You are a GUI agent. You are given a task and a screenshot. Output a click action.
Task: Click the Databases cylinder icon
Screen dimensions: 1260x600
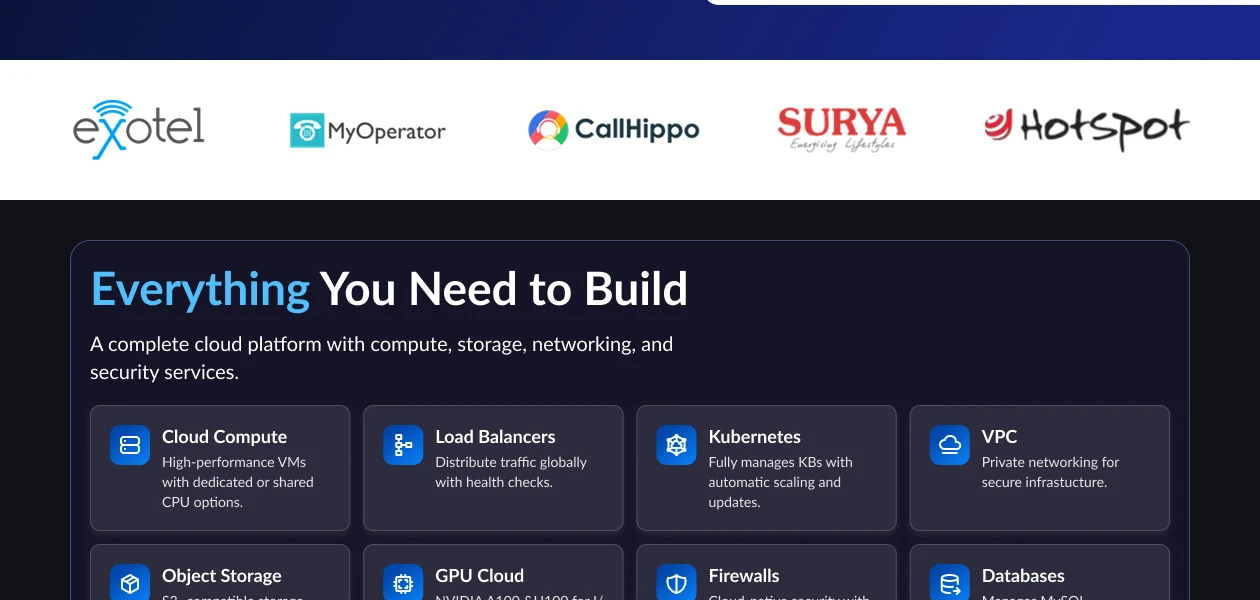click(x=949, y=583)
